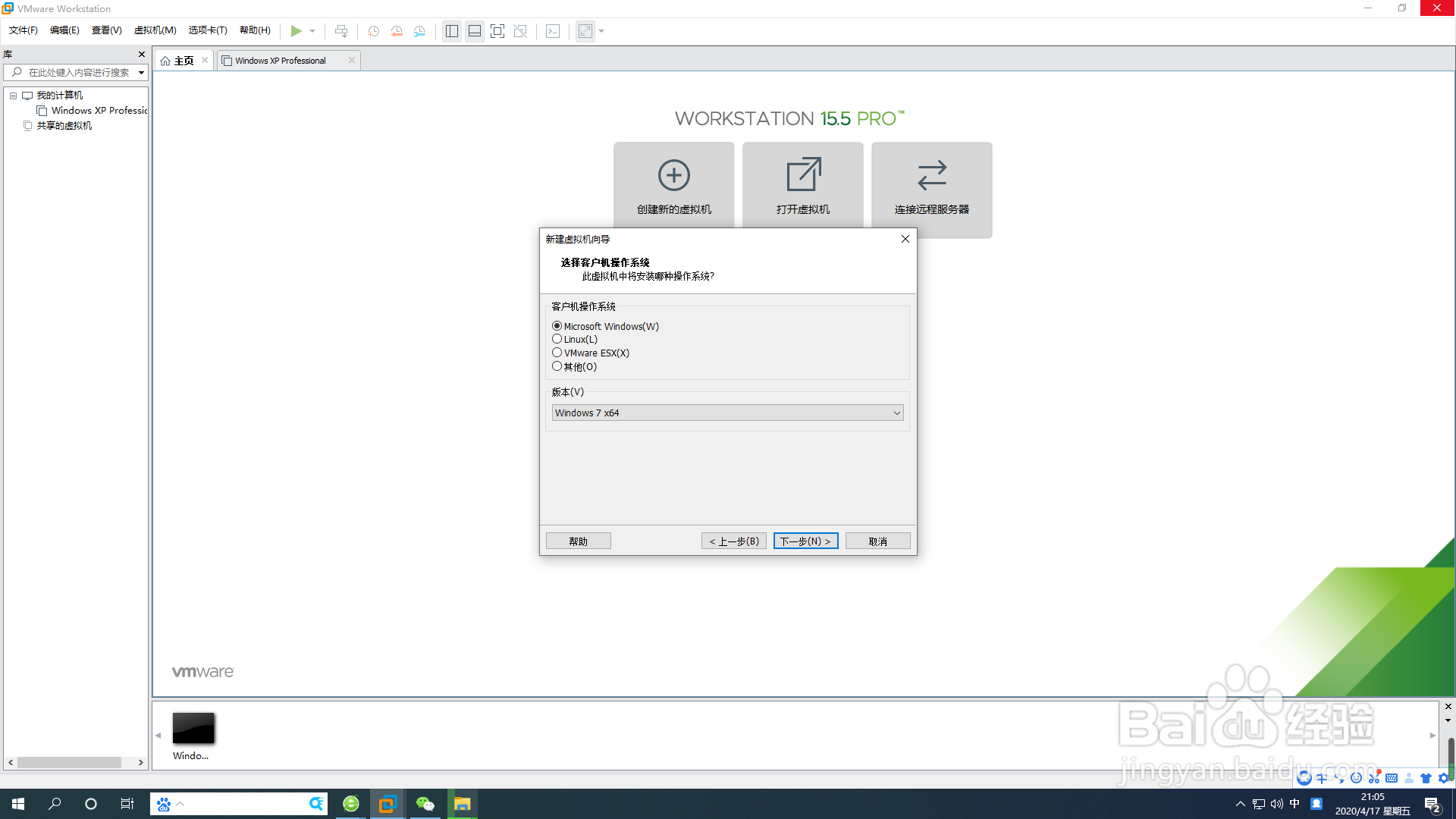Open the 帮助(H) menu

click(x=255, y=30)
